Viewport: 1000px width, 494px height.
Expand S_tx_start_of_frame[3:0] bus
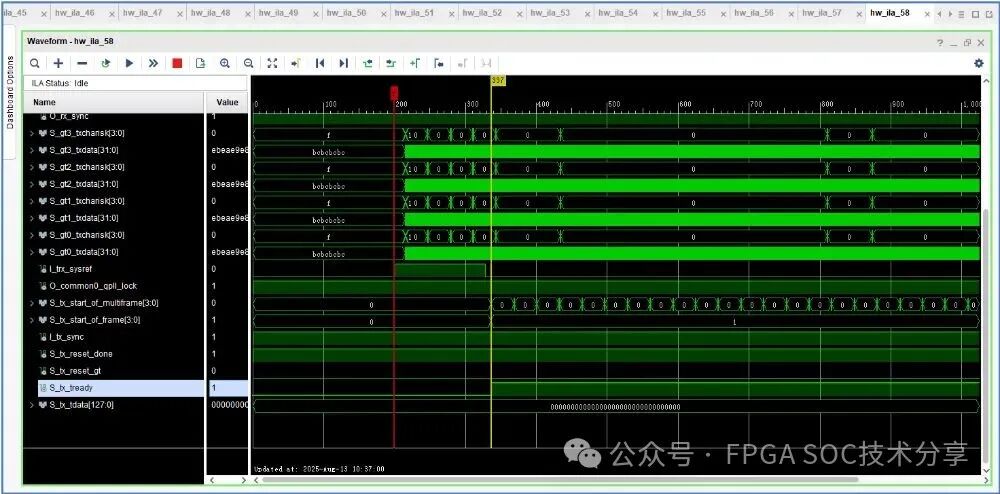33,320
